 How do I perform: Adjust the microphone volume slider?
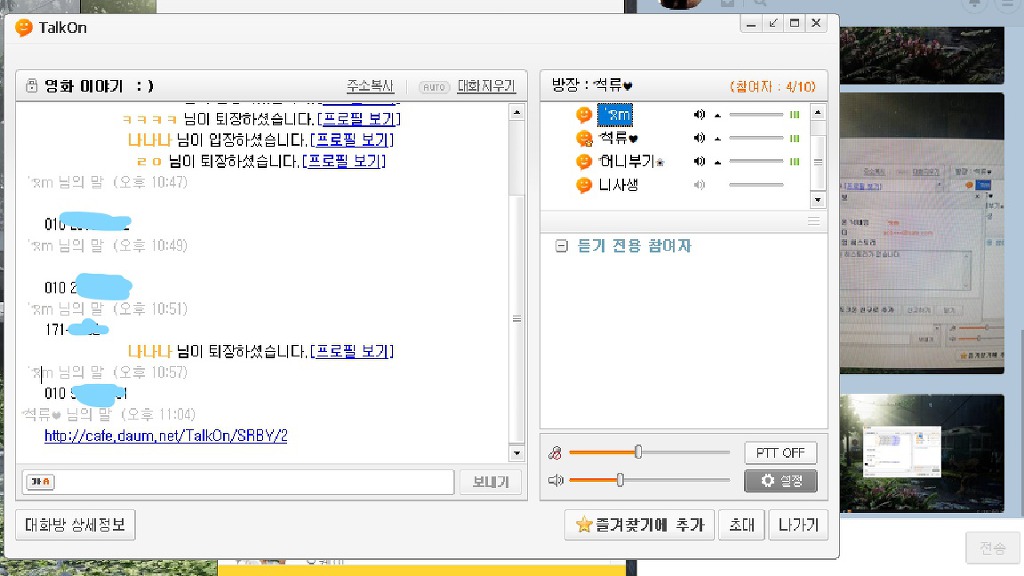pos(649,452)
